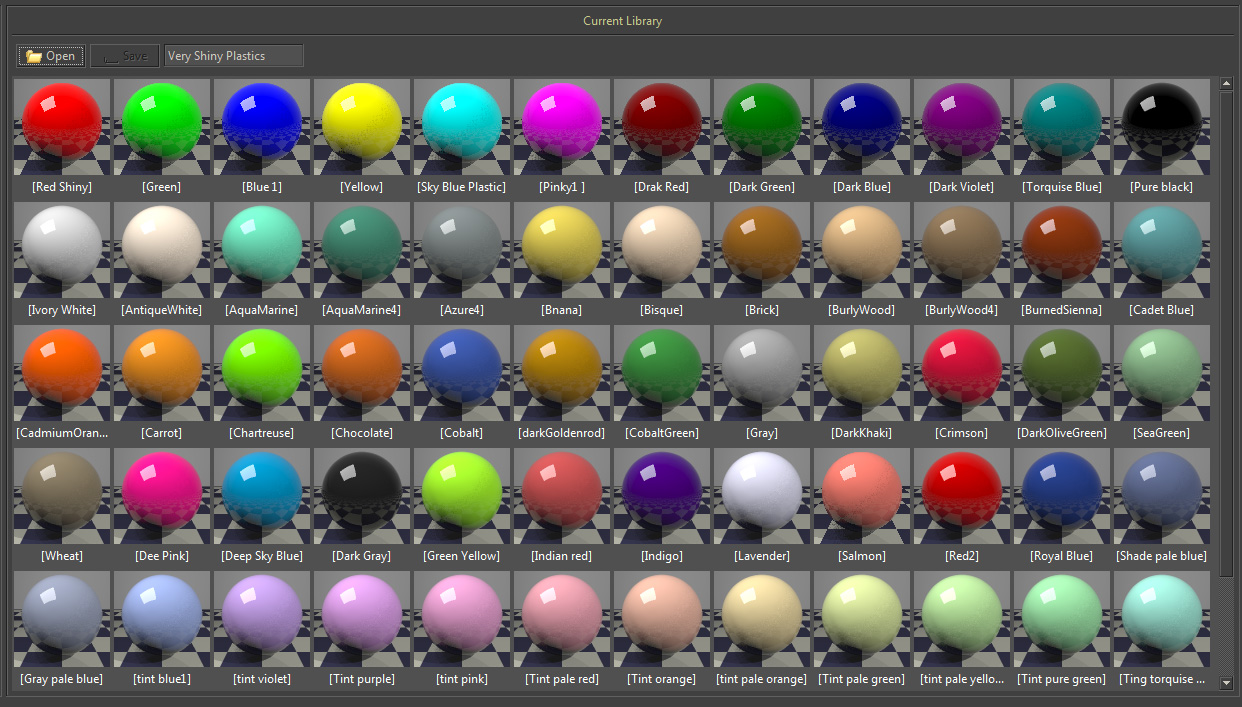This screenshot has width=1242, height=707.
Task: Open a material library file
Action: click(50, 56)
